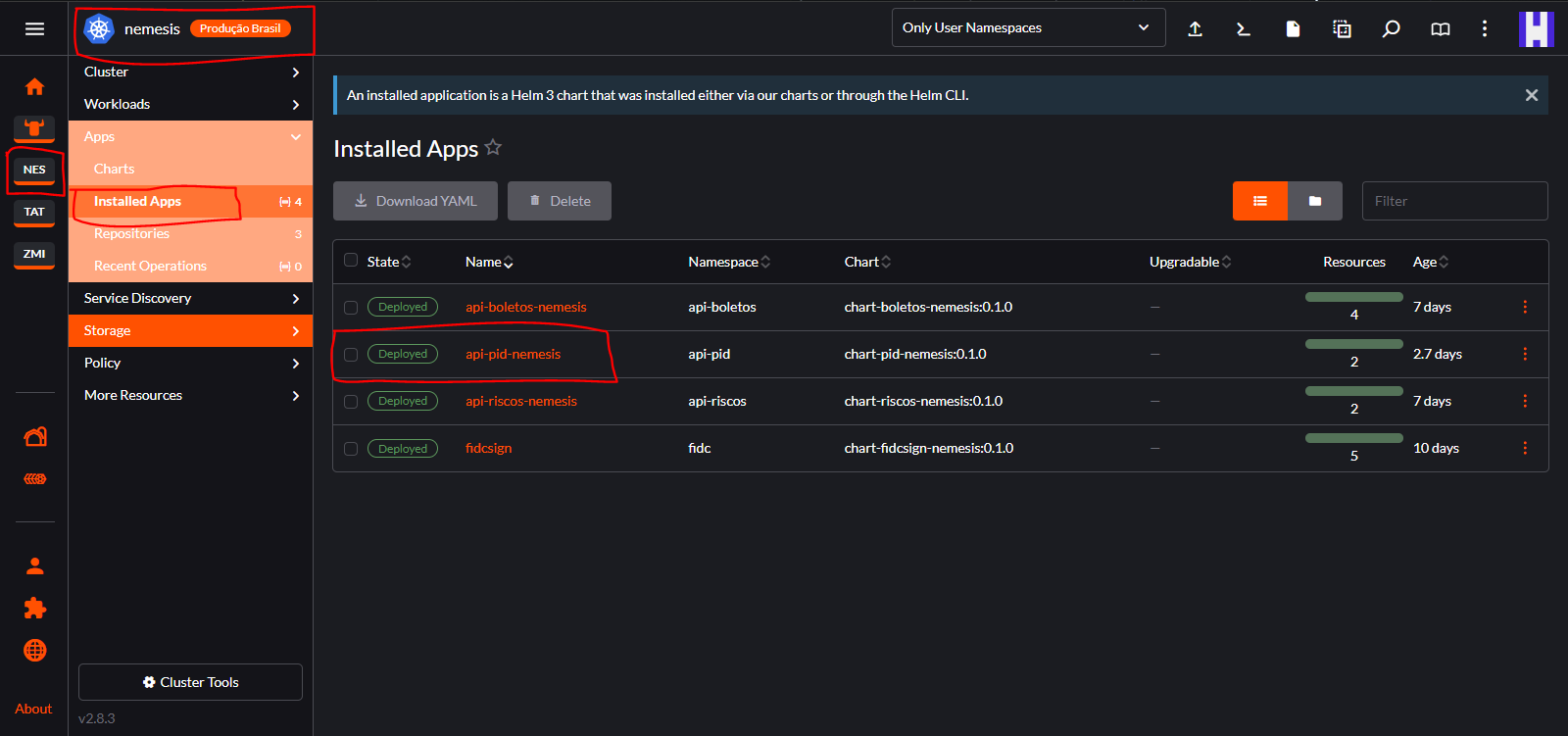Open the Extensions puzzle piece icon
This screenshot has width=1568, height=736.
(x=34, y=609)
